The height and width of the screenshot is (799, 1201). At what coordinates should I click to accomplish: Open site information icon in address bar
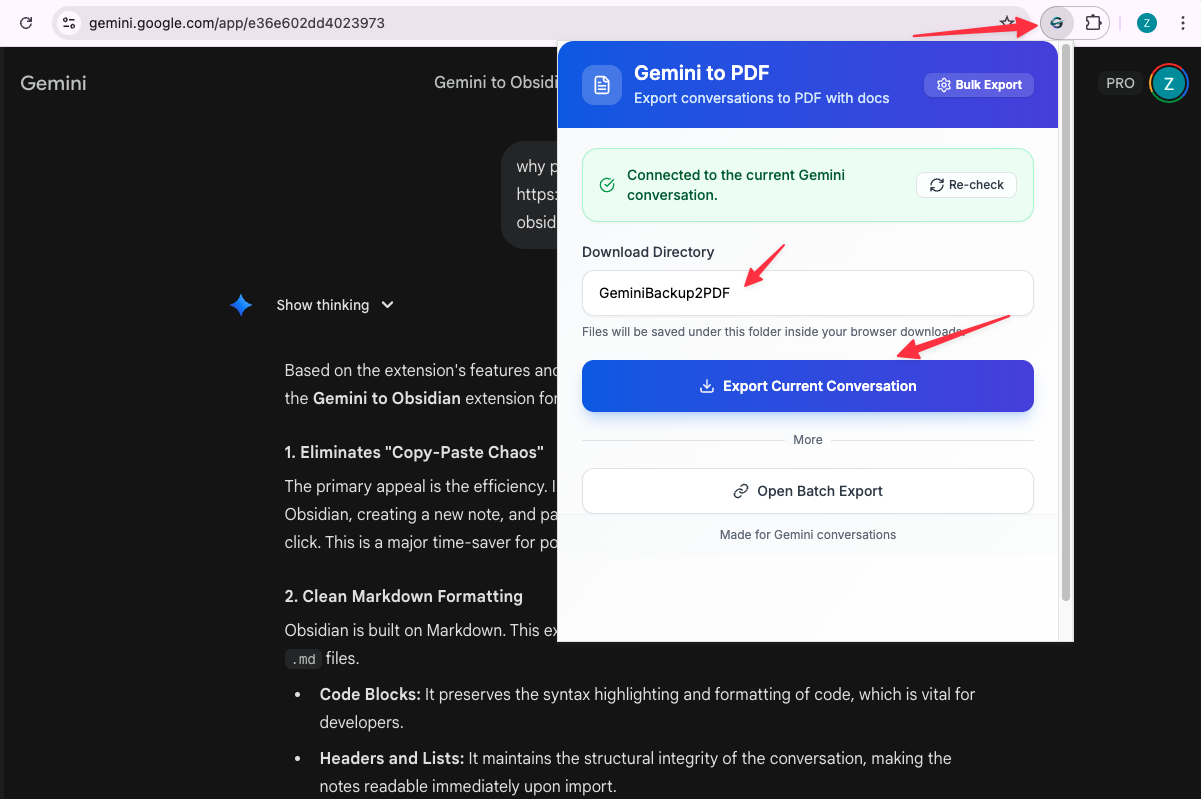(69, 22)
